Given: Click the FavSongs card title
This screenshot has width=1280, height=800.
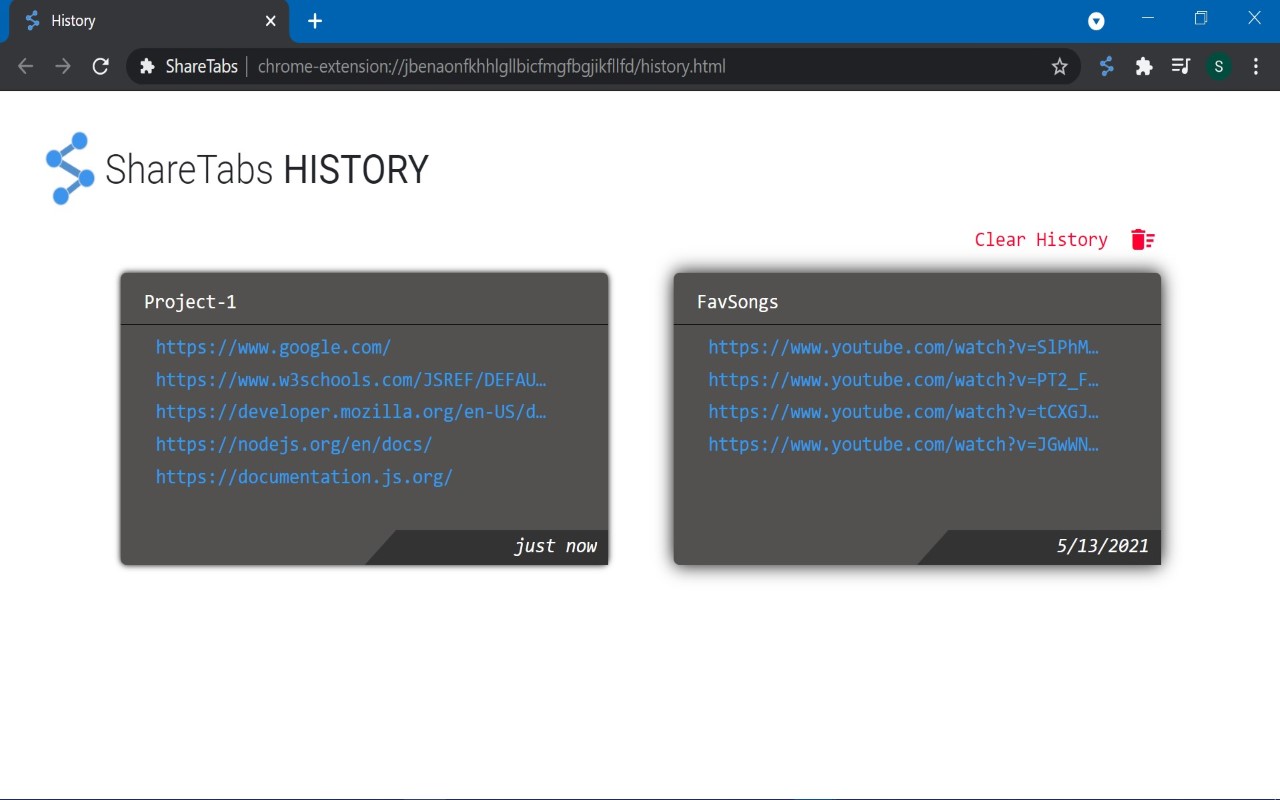Looking at the screenshot, I should [737, 301].
